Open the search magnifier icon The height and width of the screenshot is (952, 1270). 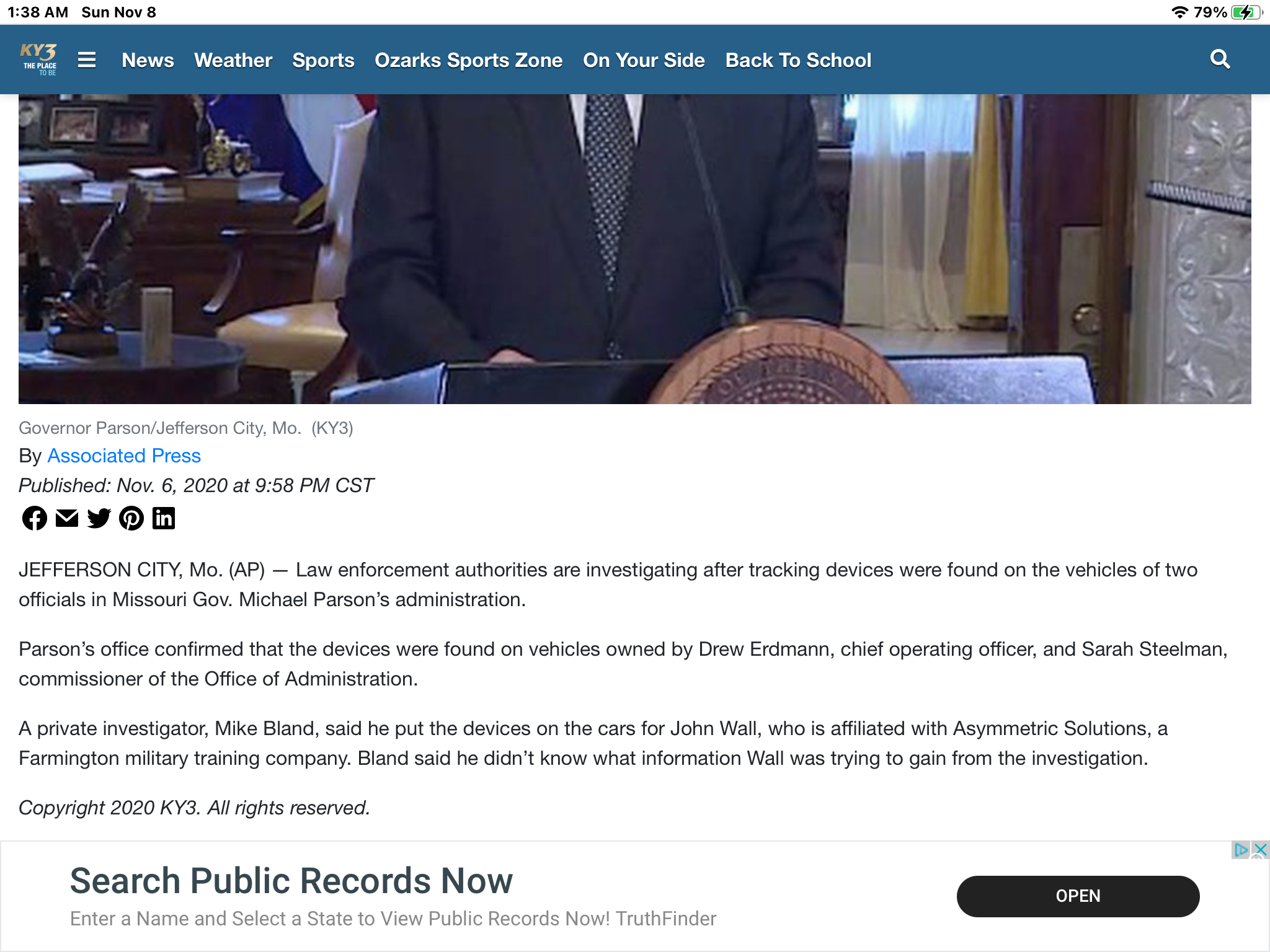point(1220,59)
